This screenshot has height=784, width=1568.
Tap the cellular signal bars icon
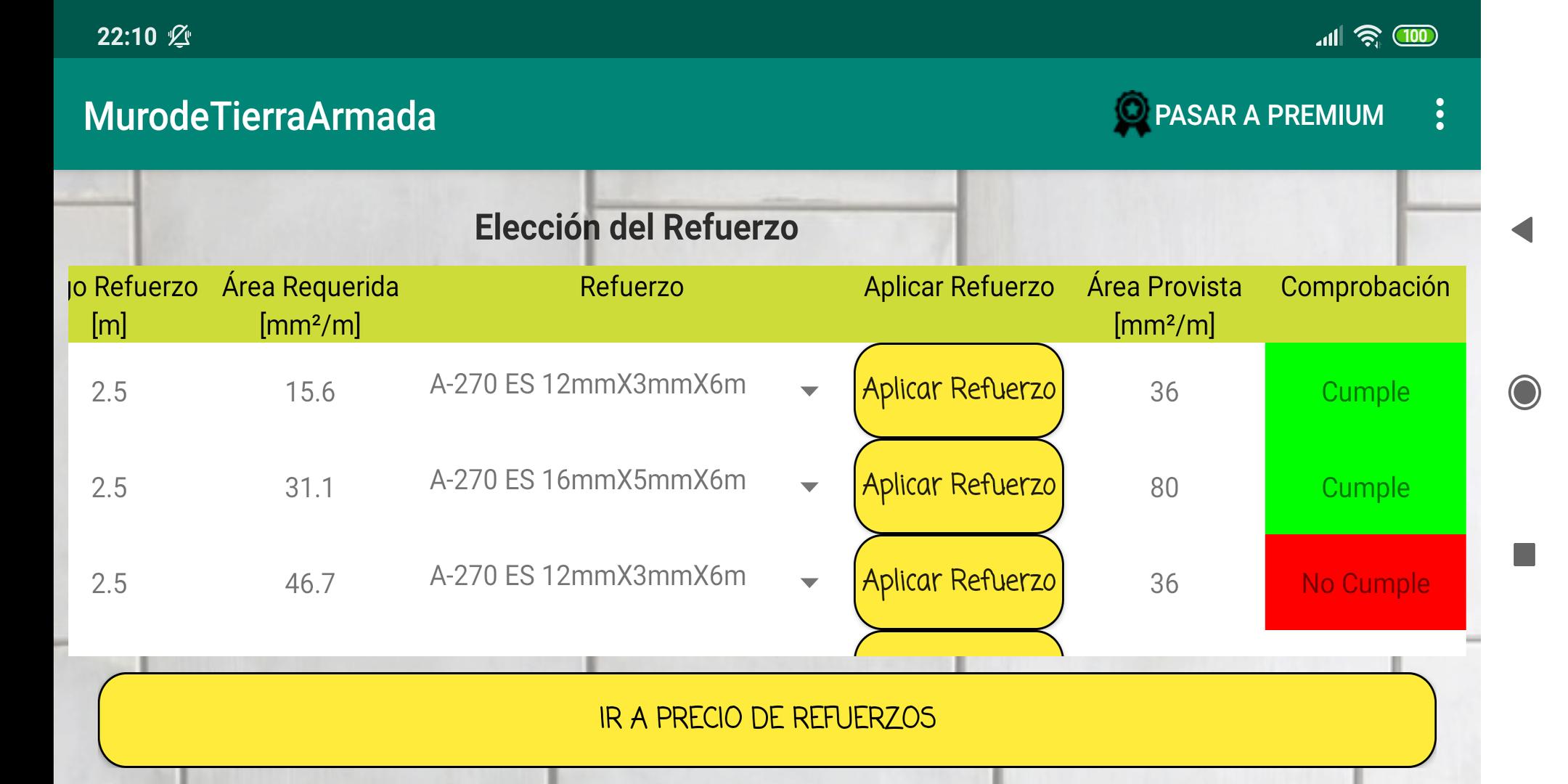coord(1329,36)
